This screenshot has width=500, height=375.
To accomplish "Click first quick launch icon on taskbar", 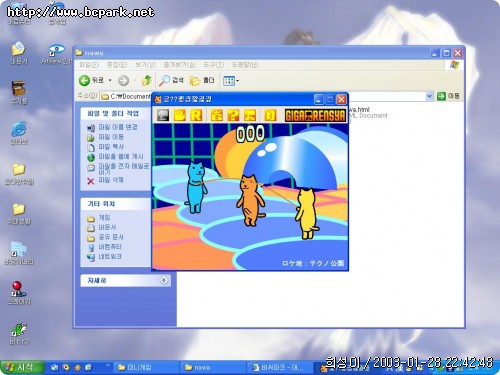I will click(x=55, y=367).
